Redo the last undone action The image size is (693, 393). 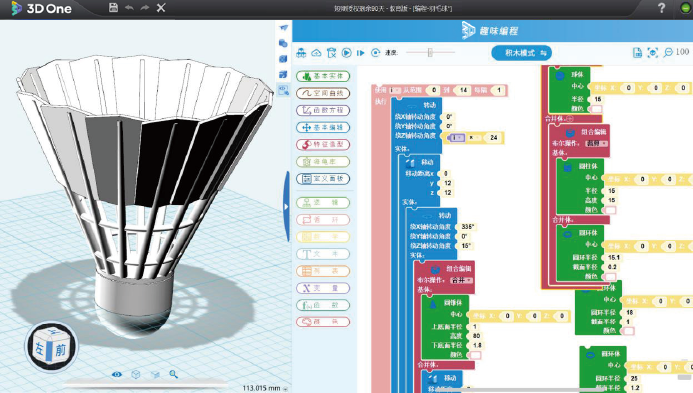(x=145, y=8)
